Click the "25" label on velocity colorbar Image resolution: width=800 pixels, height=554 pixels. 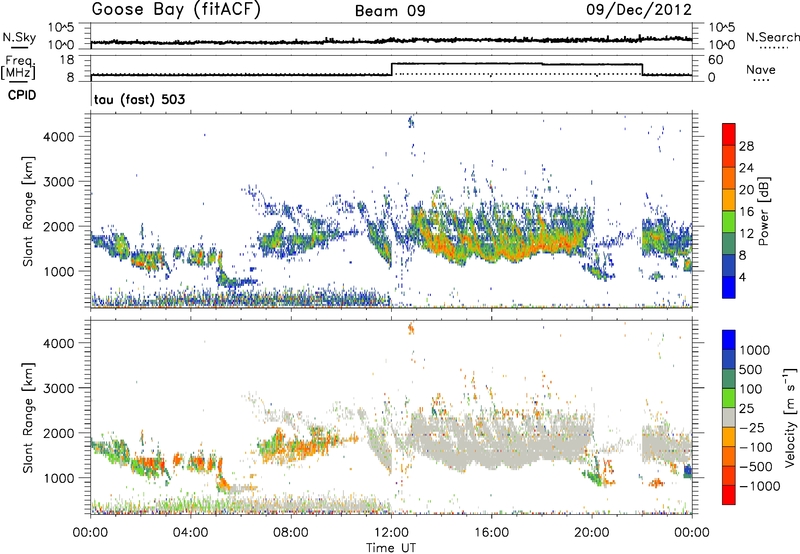tap(746, 408)
